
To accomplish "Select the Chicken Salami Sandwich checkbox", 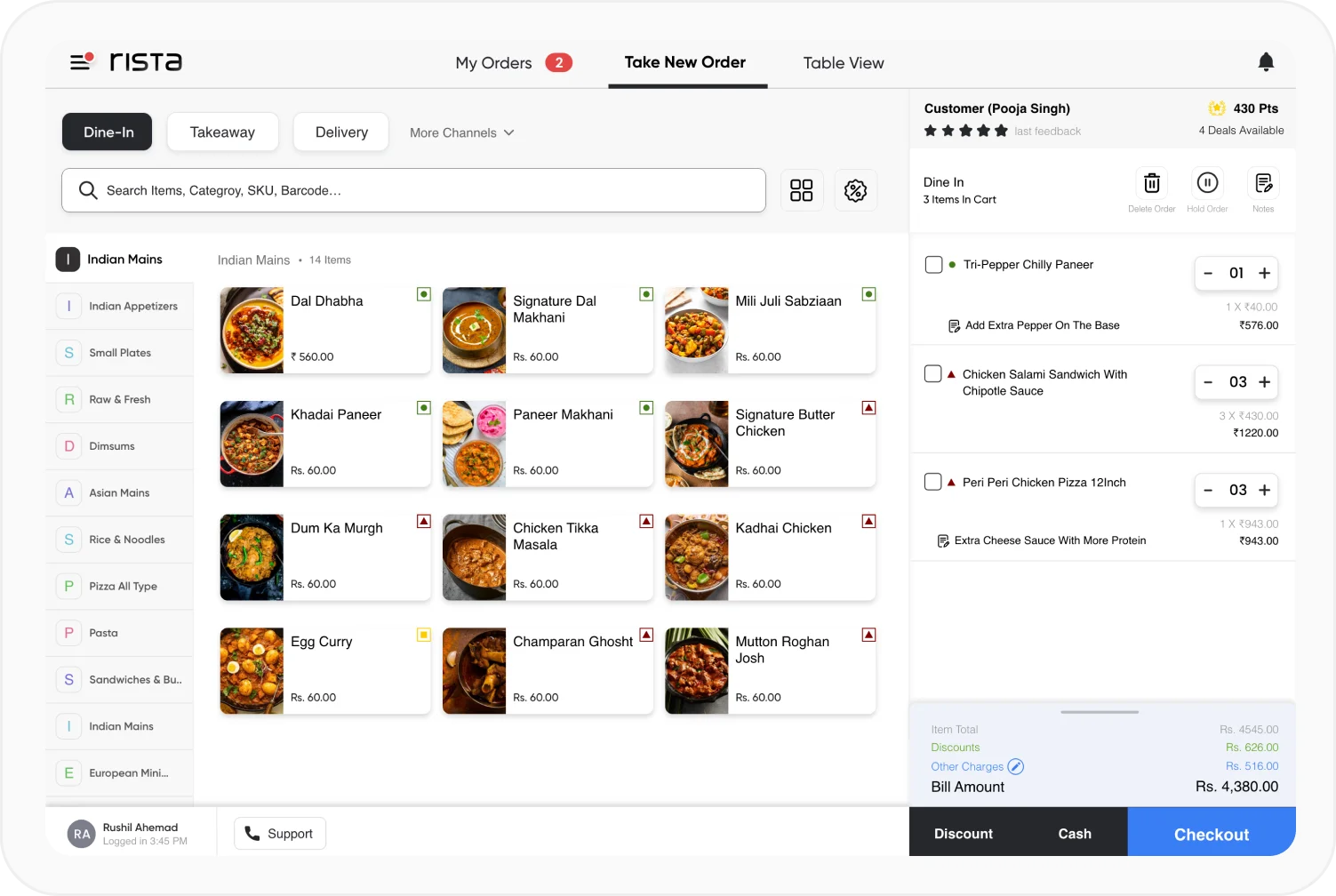I will tap(933, 373).
